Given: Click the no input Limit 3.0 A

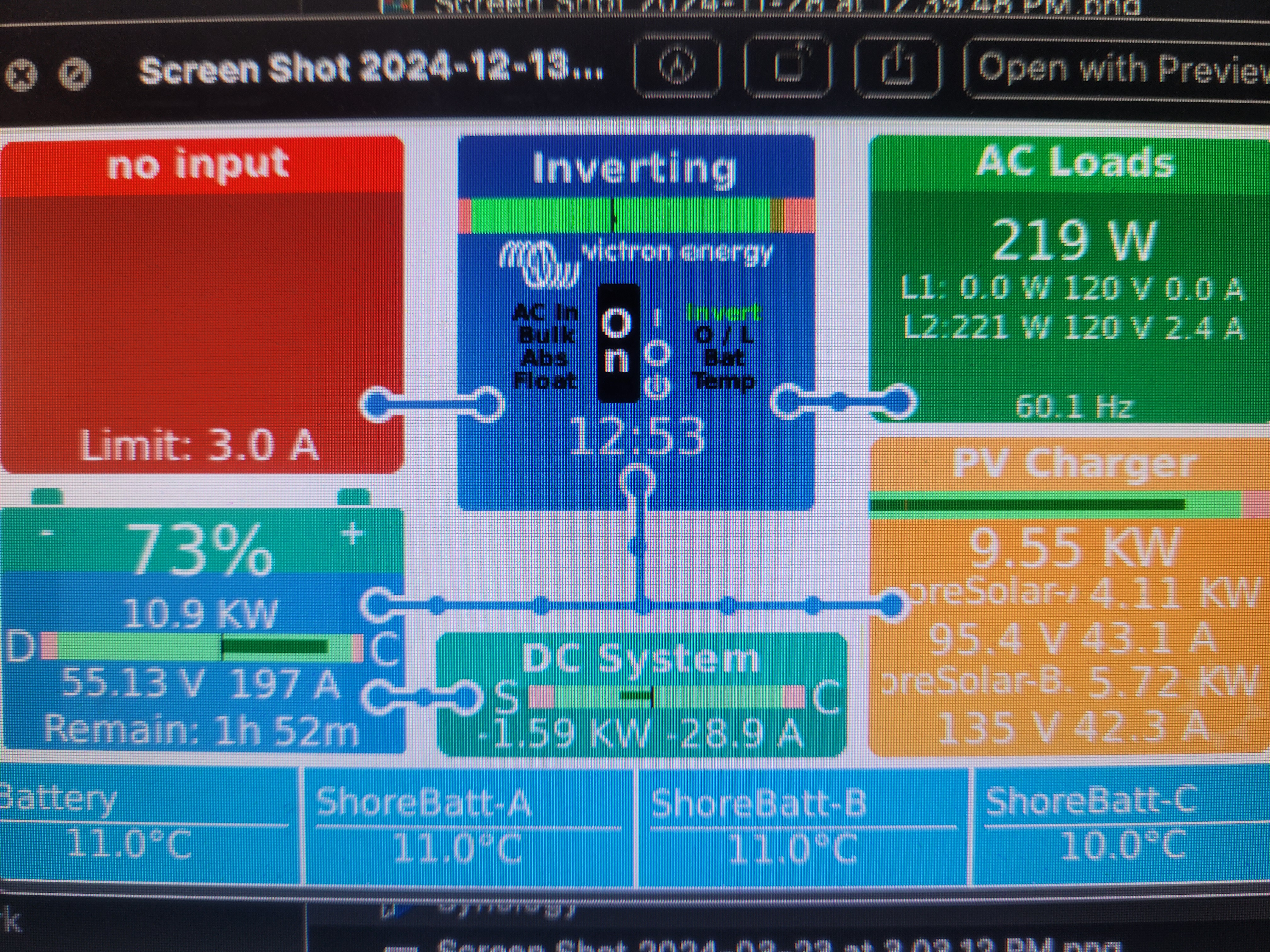Looking at the screenshot, I should 199,445.
